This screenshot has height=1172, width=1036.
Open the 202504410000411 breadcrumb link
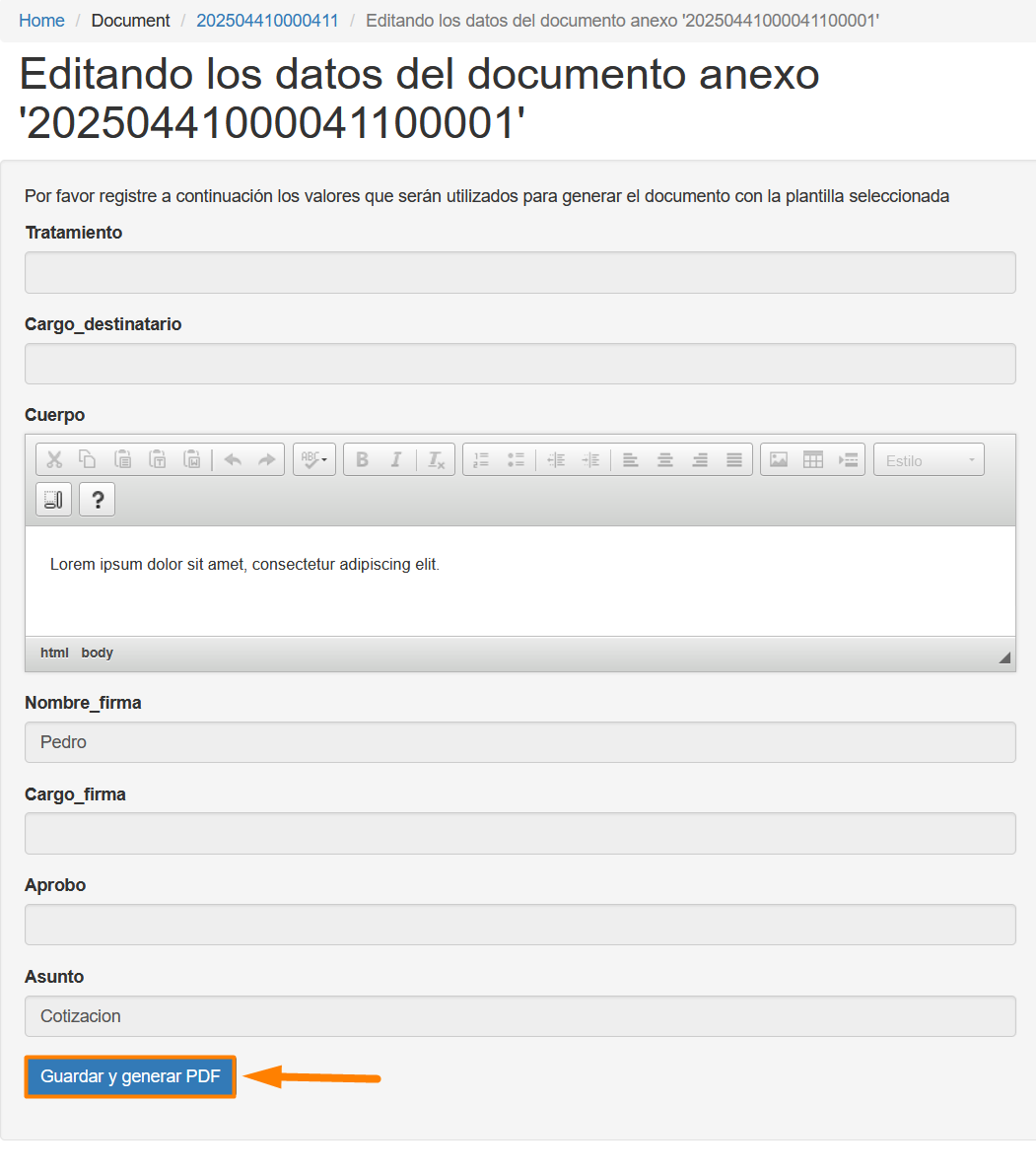[x=267, y=20]
